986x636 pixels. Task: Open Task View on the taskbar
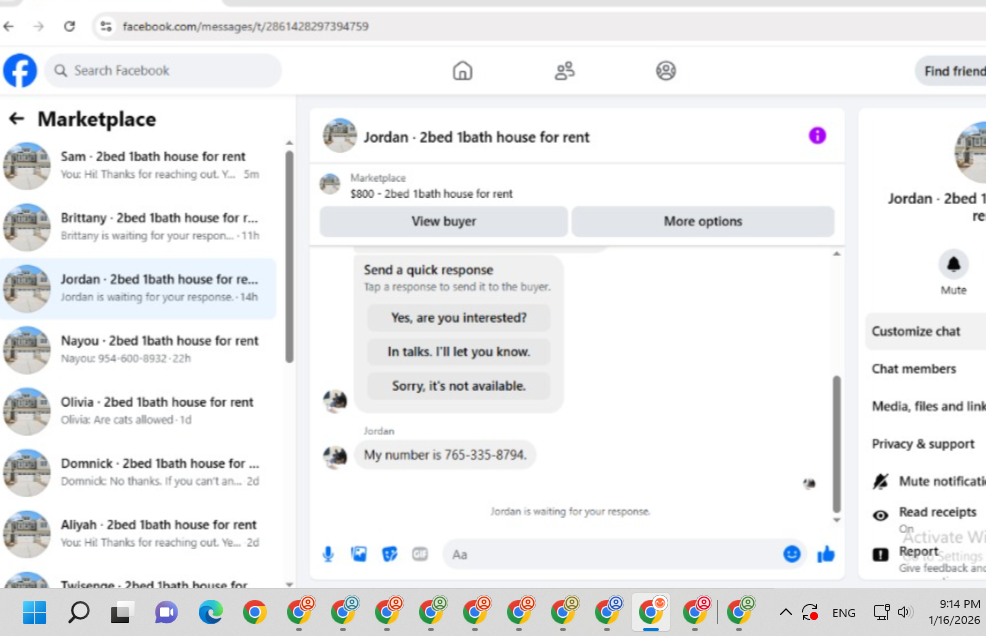[x=121, y=612]
